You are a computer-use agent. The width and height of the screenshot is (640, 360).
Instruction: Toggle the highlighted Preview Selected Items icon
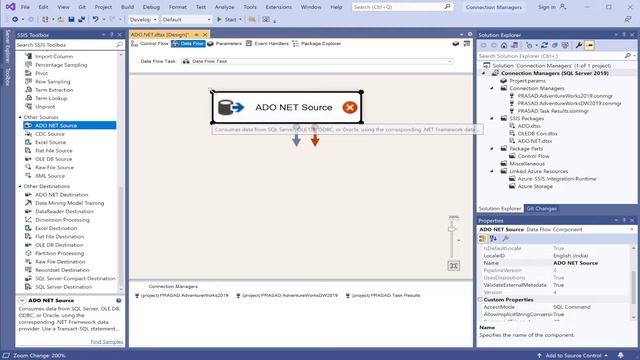coord(589,45)
